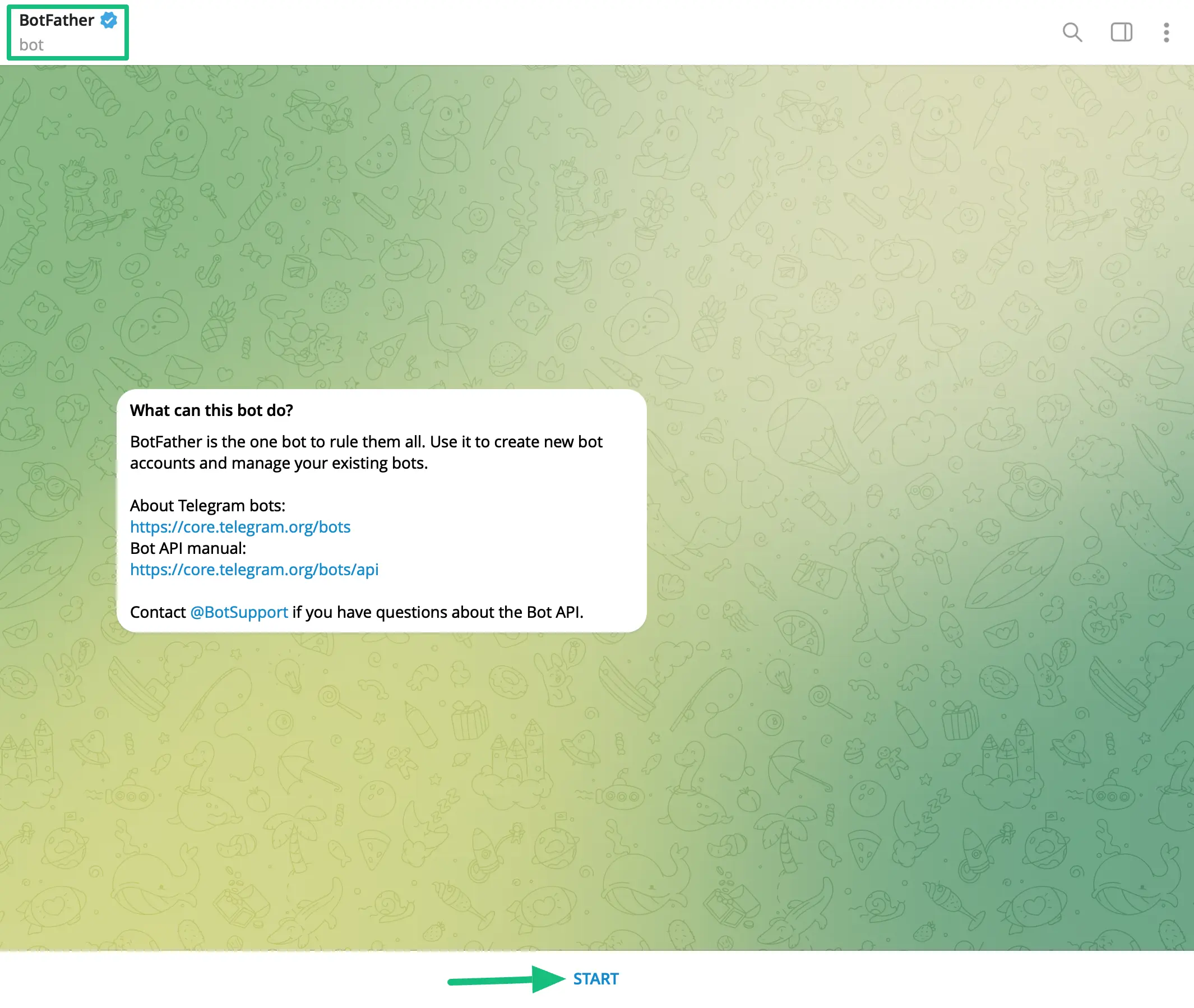Click the 'bot' status subtitle
Viewport: 1194px width, 1008px height.
coord(31,45)
